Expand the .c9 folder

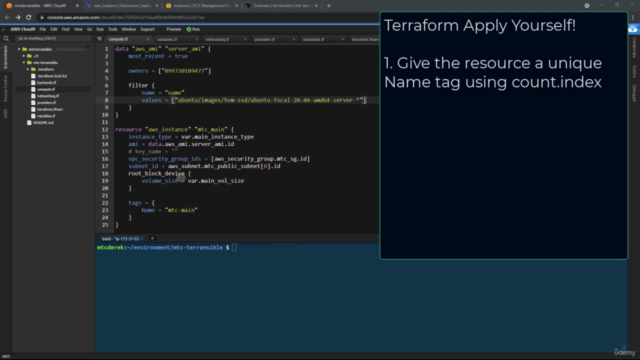pos(24,56)
